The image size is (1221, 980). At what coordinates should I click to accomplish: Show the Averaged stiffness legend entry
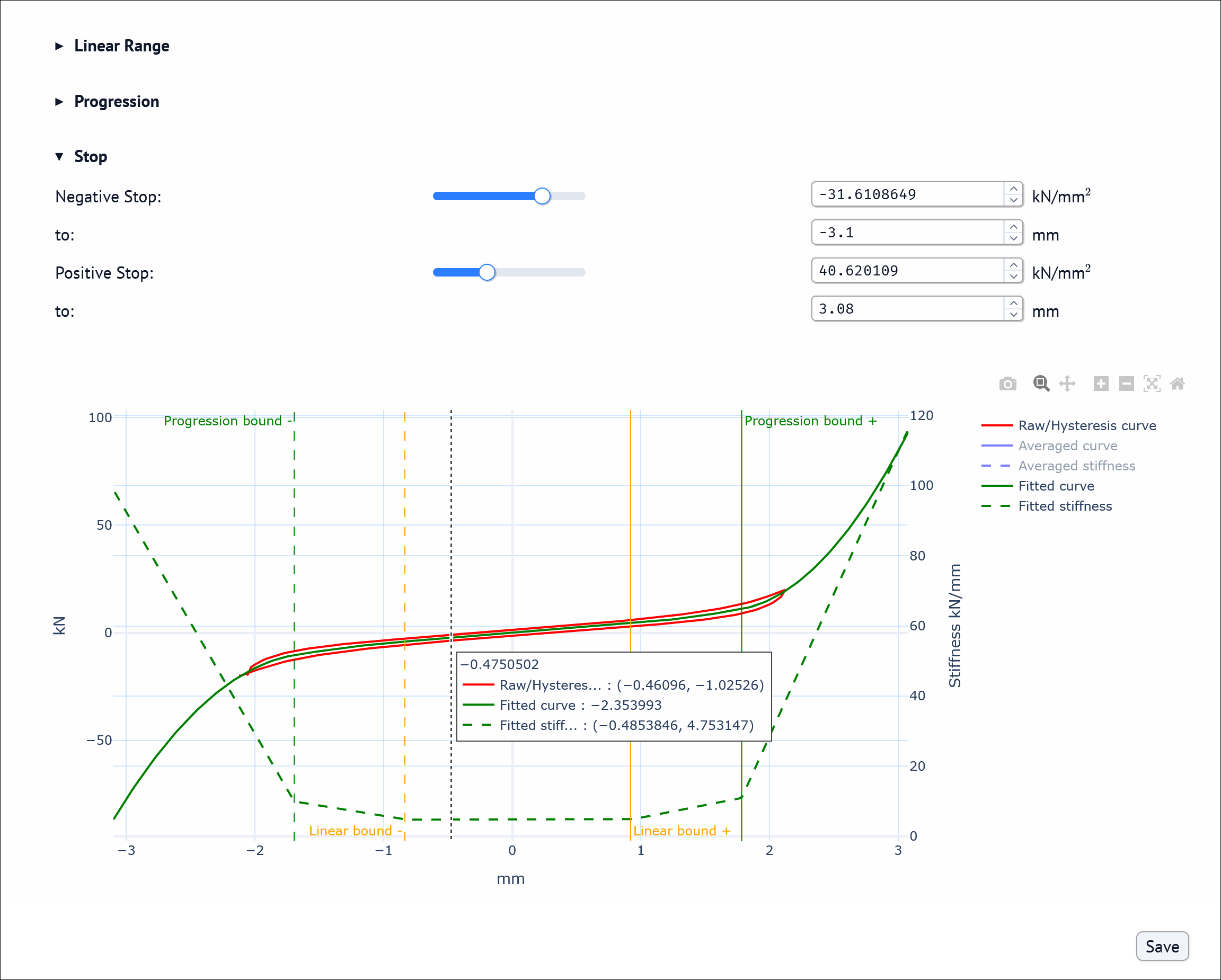pyautogui.click(x=1058, y=466)
